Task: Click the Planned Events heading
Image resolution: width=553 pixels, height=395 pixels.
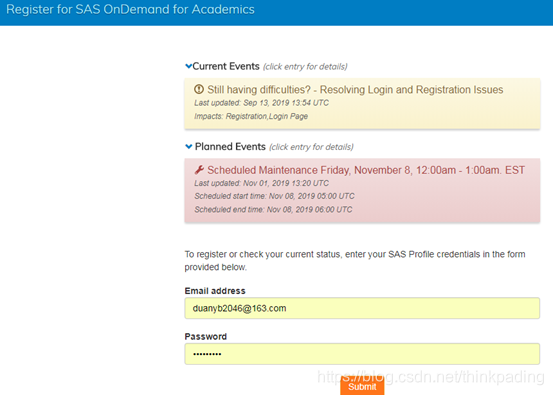Action: (x=230, y=147)
